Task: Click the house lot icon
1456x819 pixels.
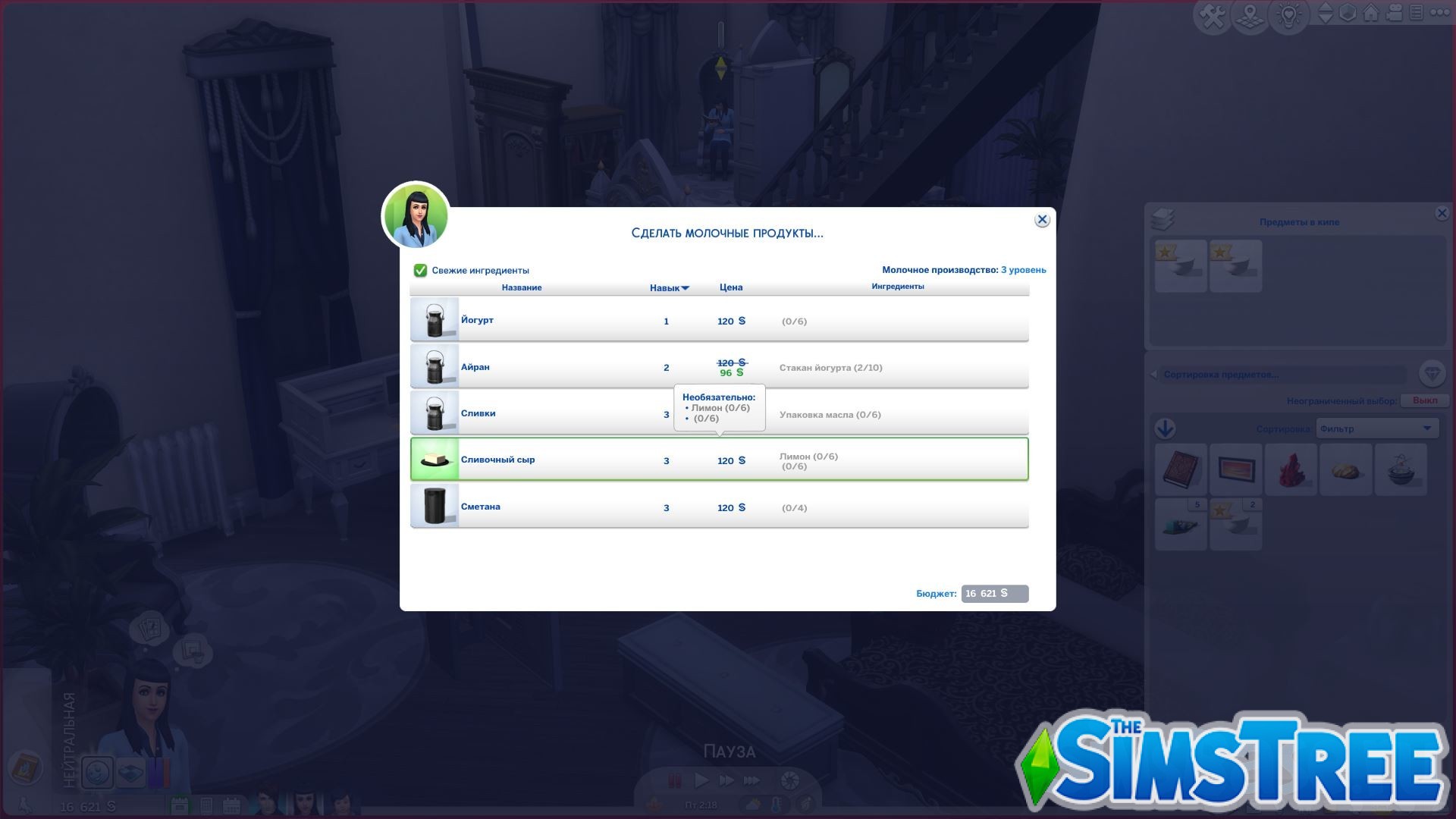Action: pos(1371,14)
